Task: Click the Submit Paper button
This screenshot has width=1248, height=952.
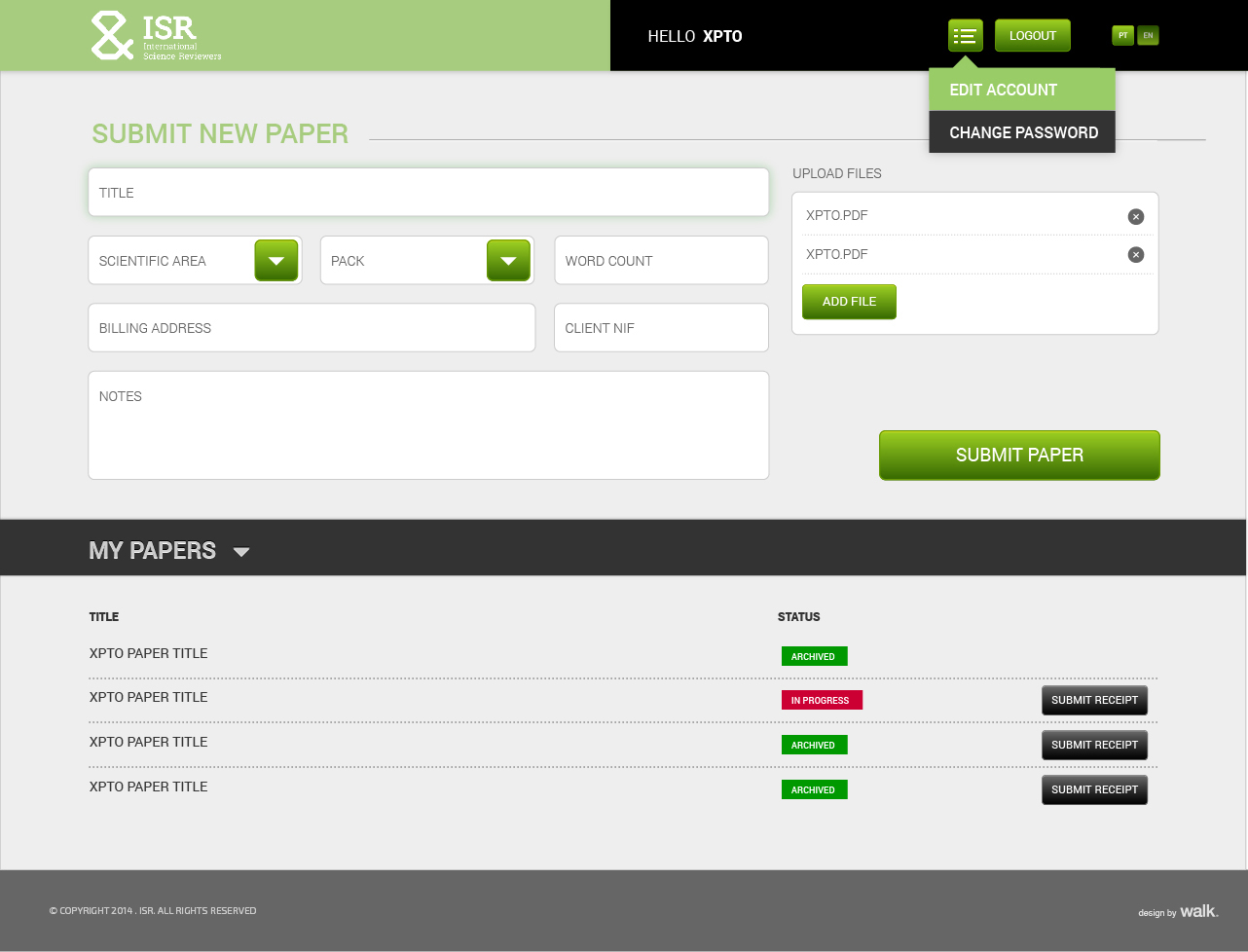Action: coord(1019,456)
